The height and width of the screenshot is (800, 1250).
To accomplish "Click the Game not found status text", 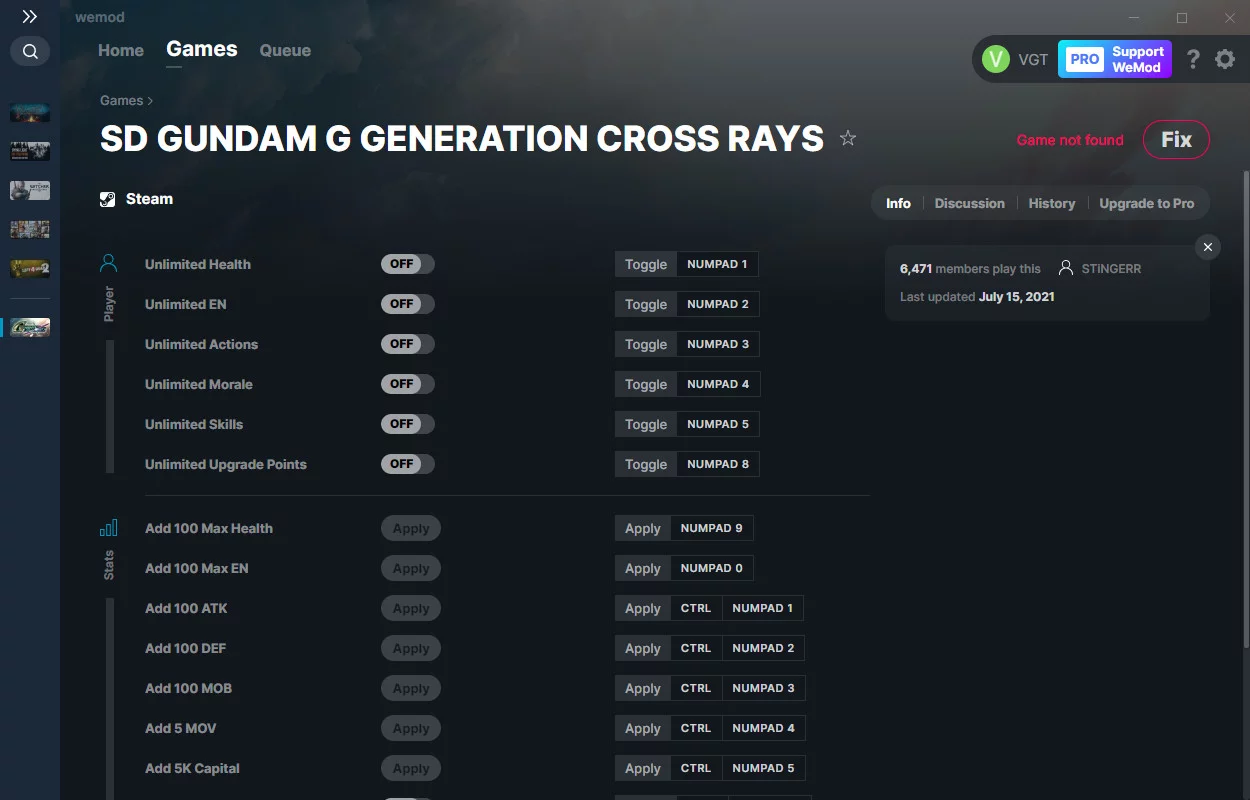I will [x=1070, y=140].
